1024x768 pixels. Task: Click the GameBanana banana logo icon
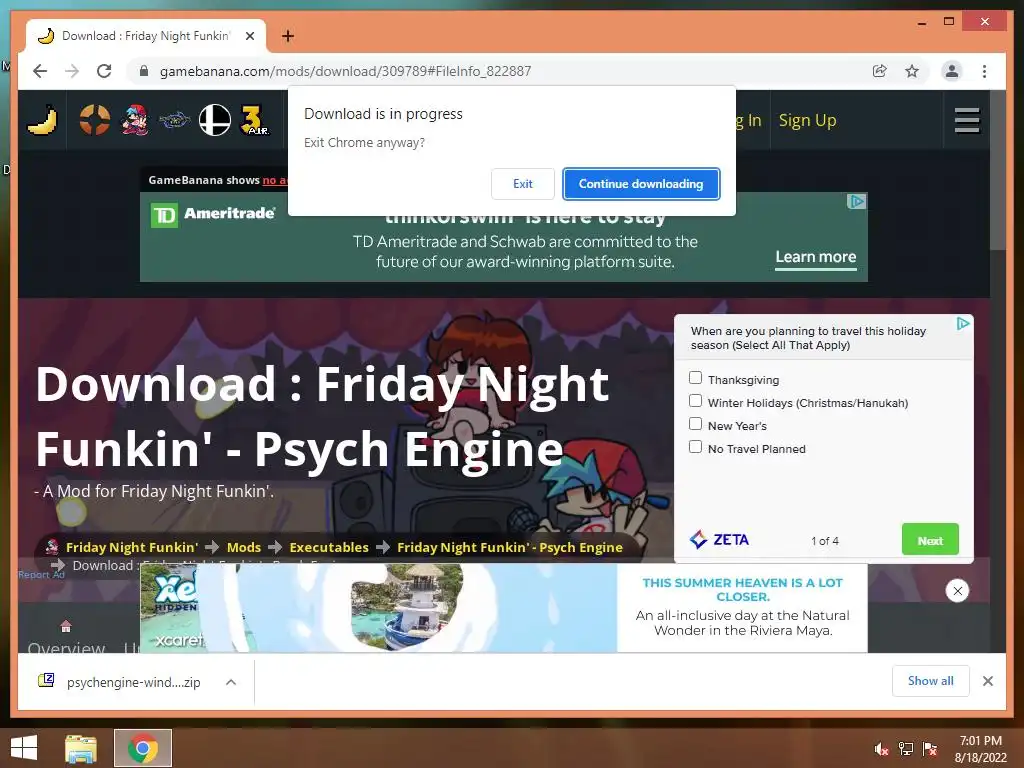click(42, 120)
